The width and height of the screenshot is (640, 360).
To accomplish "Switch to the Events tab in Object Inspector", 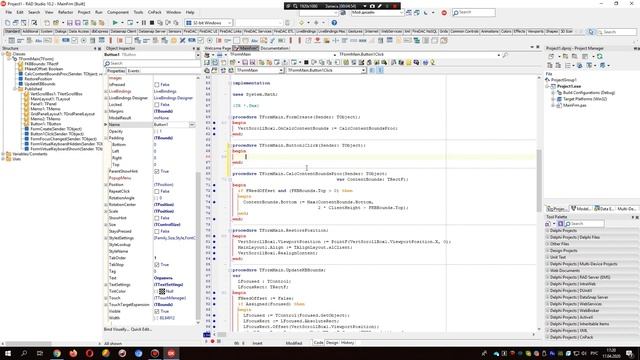I will point(133,71).
